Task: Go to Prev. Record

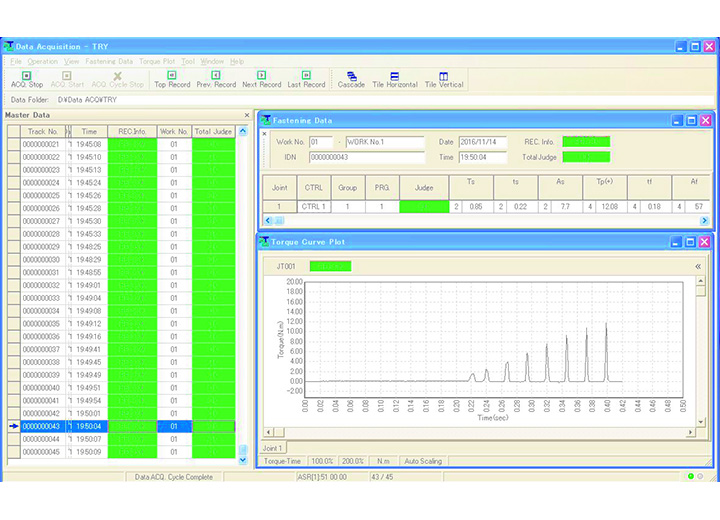Action: pyautogui.click(x=216, y=79)
